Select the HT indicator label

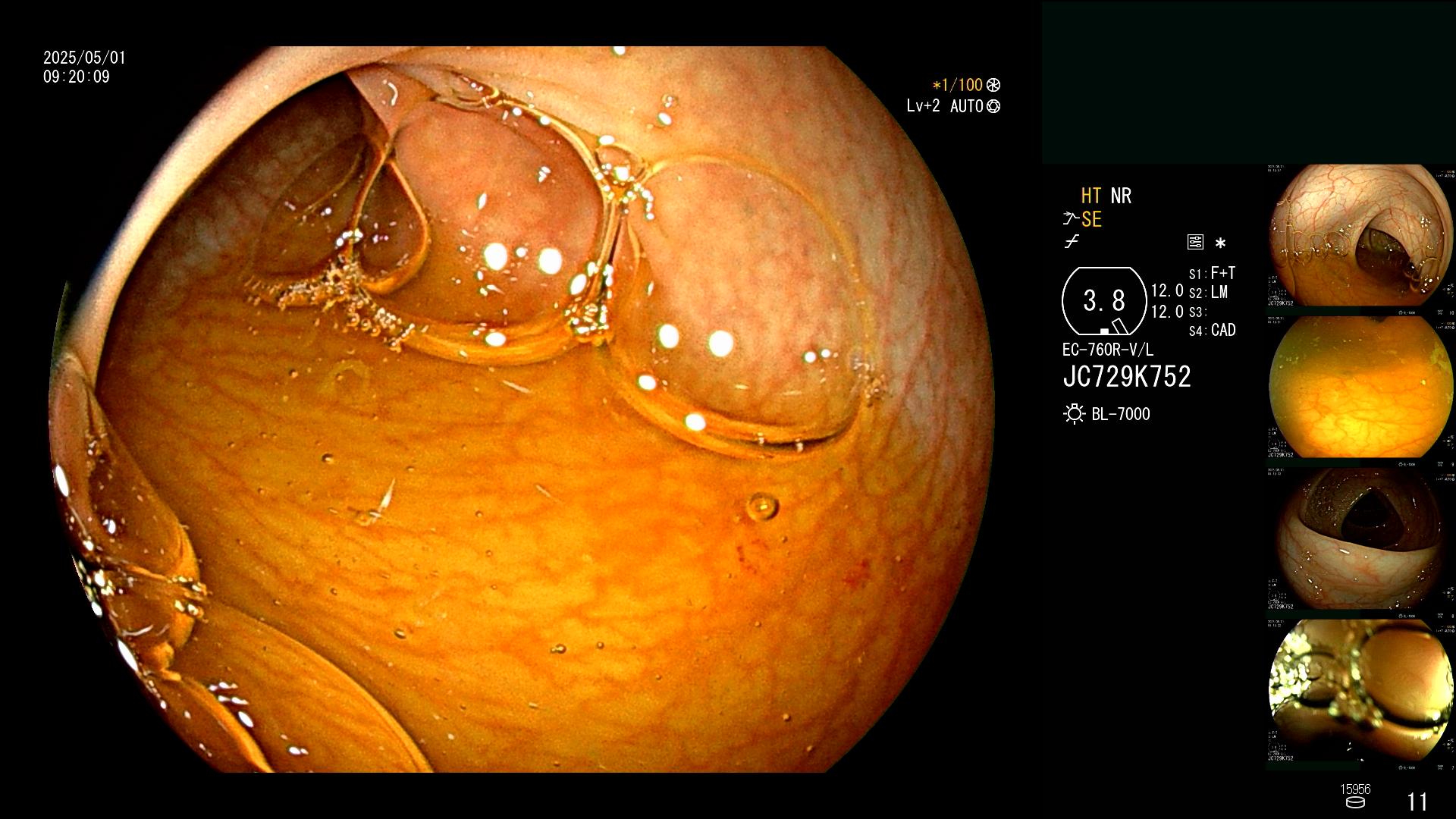click(1091, 196)
